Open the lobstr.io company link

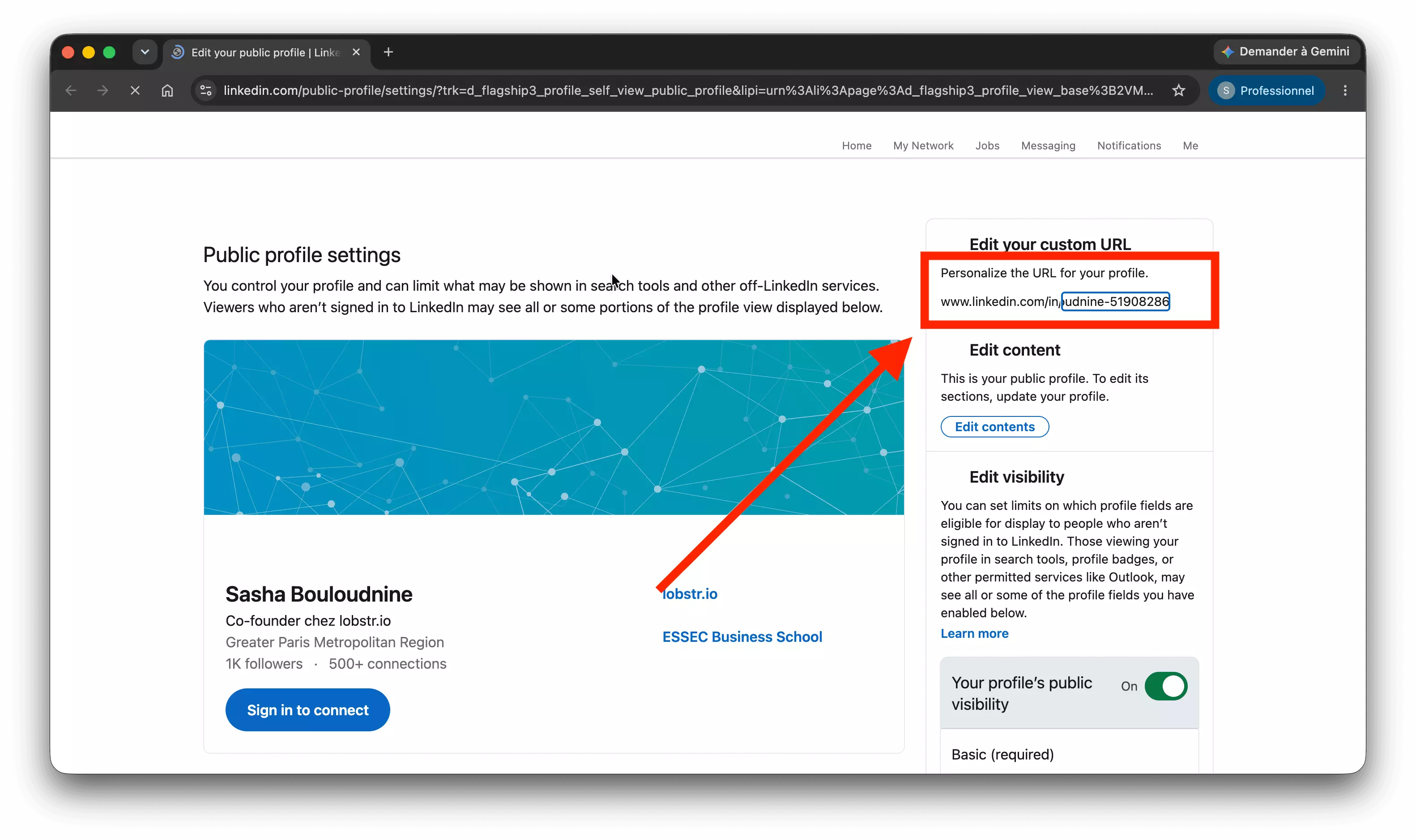[690, 594]
